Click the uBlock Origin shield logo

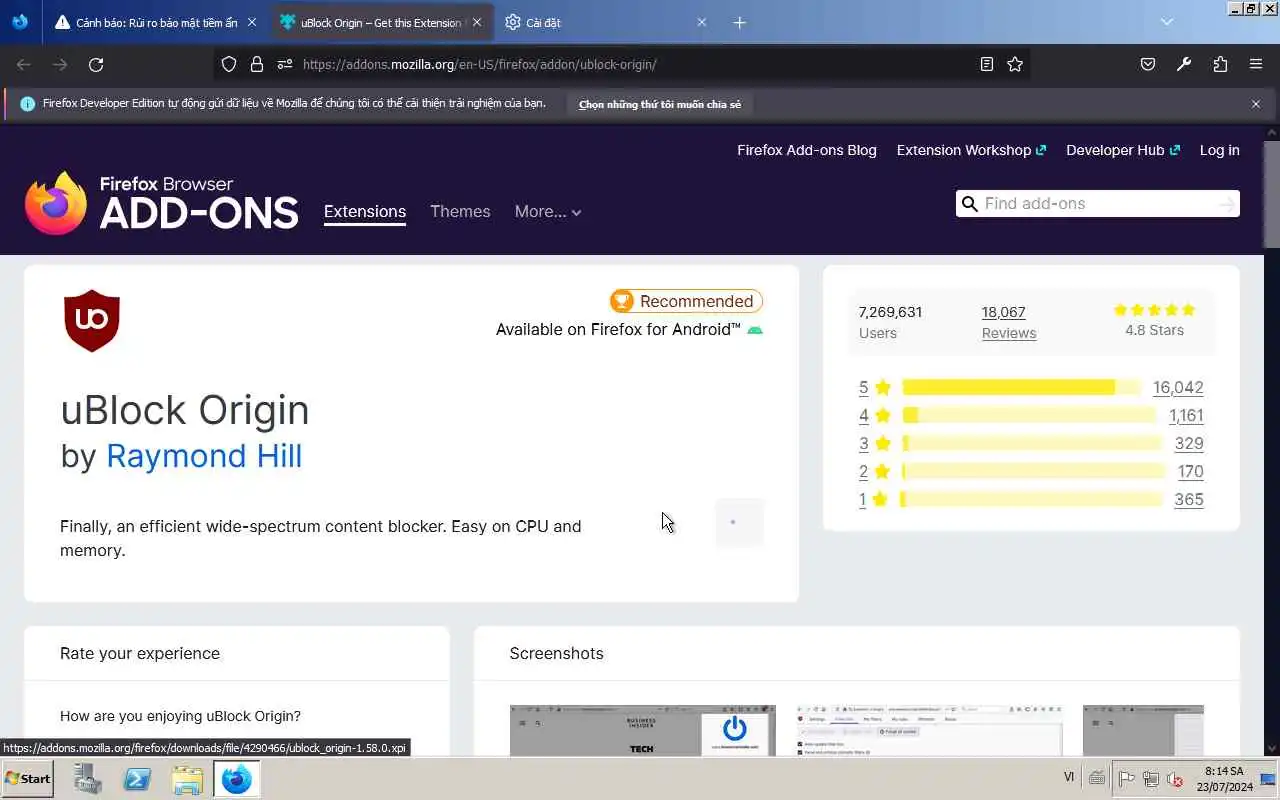click(92, 320)
